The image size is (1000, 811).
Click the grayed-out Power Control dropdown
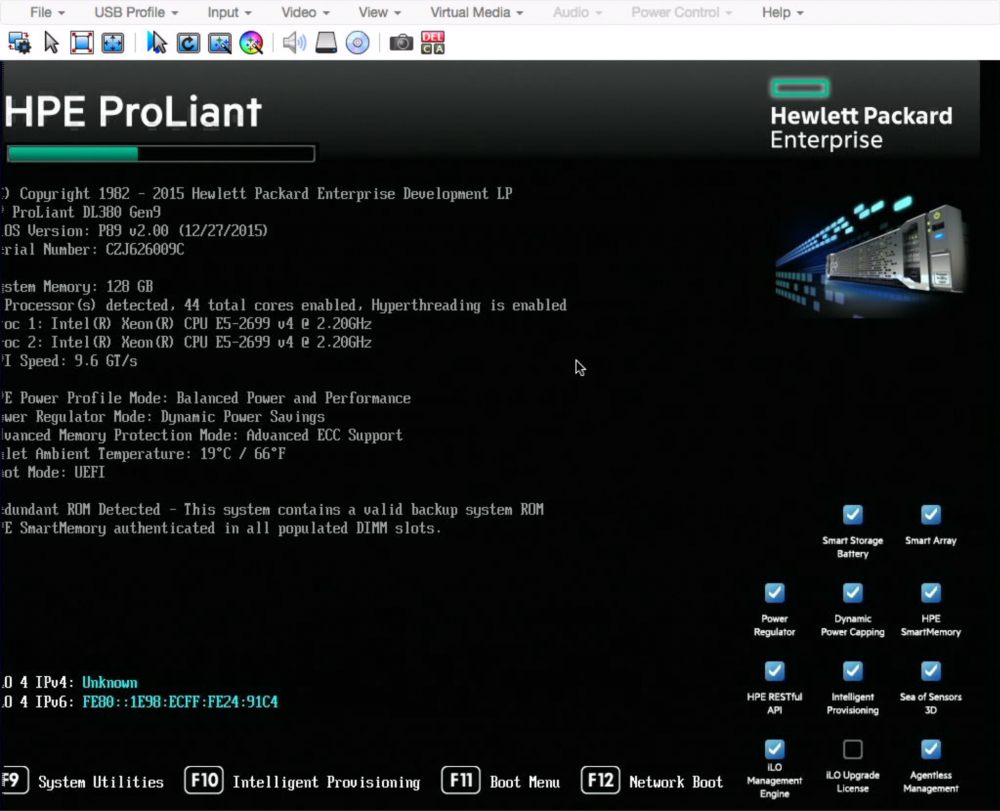point(681,12)
